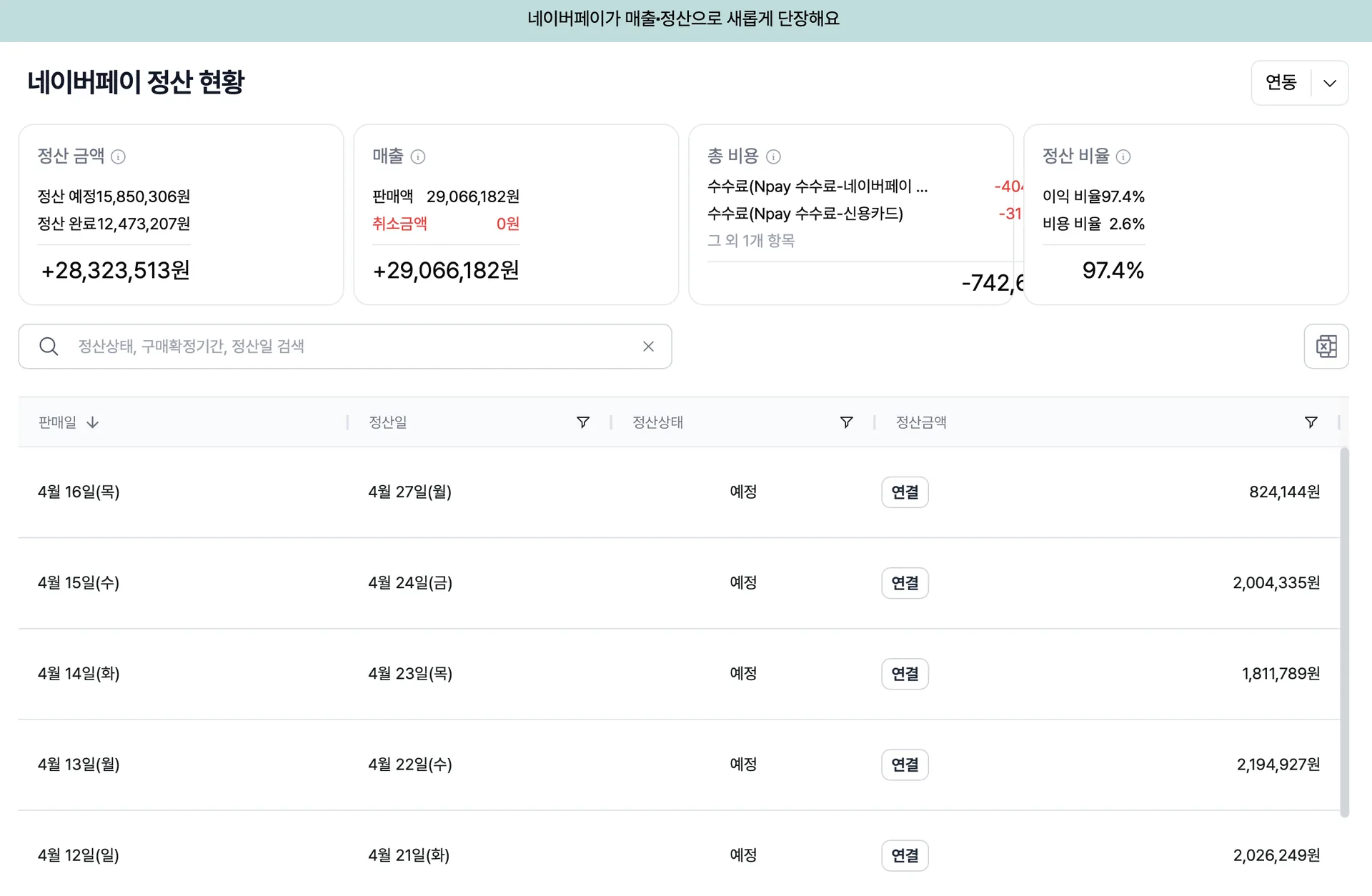
Task: Expand the 연동 dropdown chevron
Action: point(1330,83)
